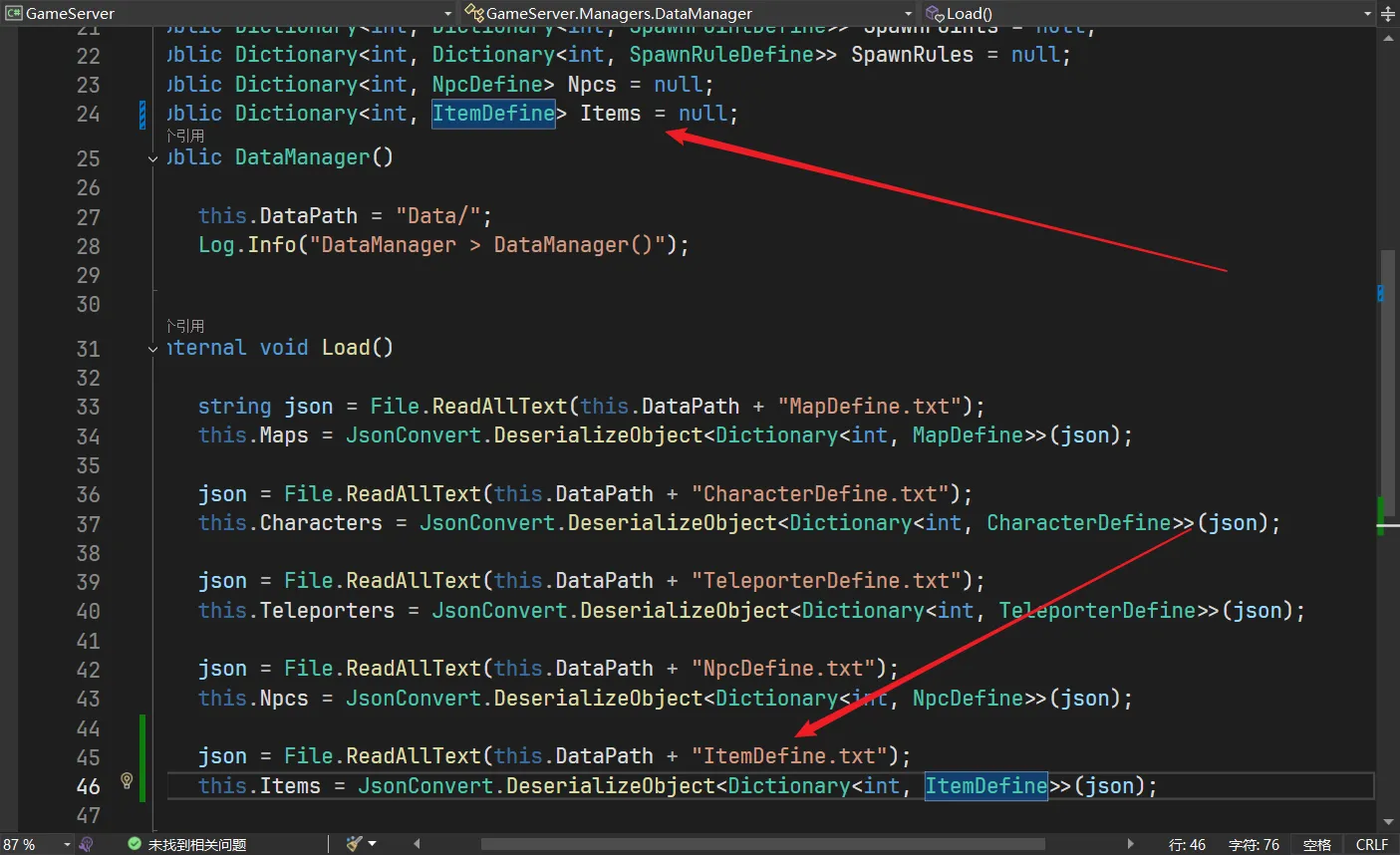Click the C# project icon next to GameServer

pos(13,13)
